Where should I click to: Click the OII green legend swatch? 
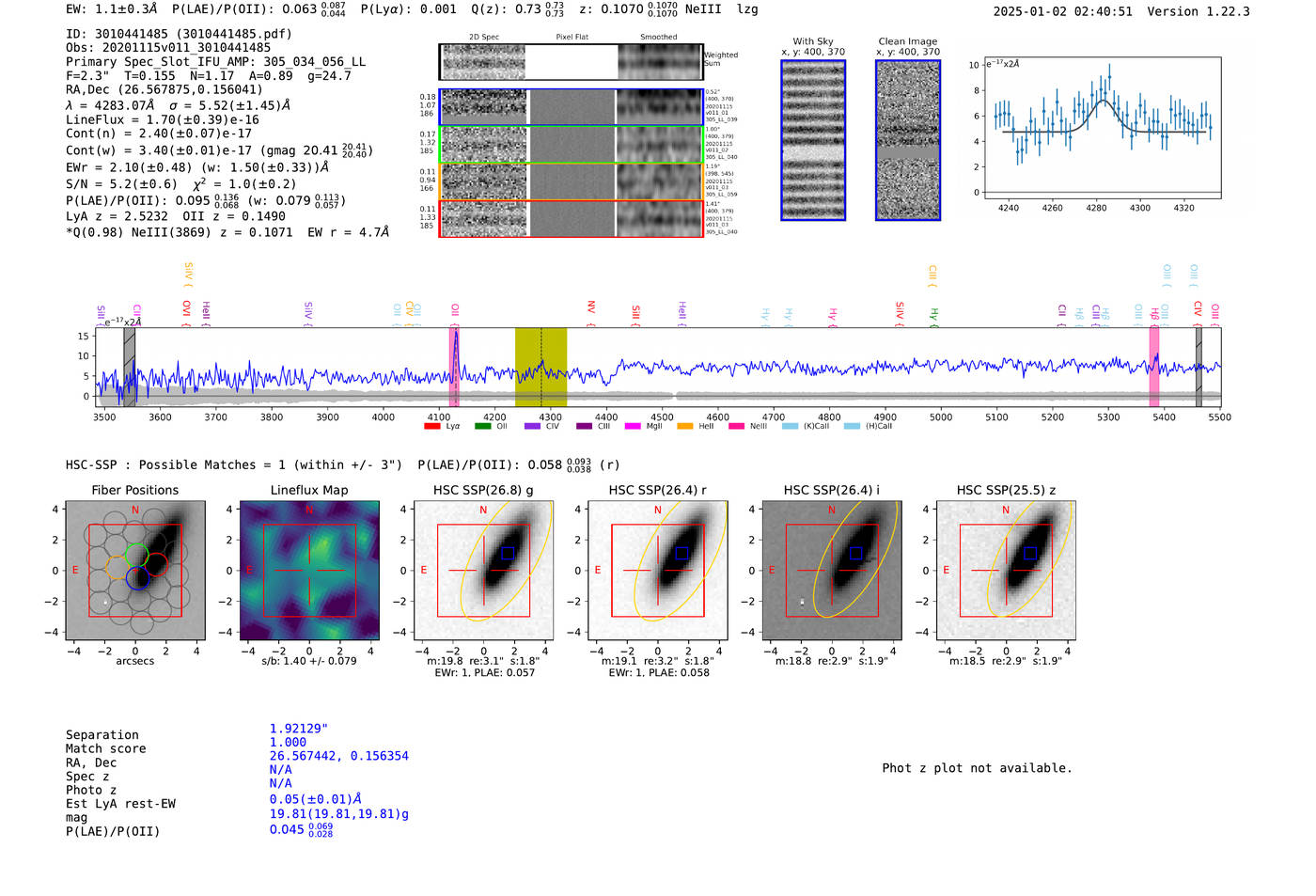pyautogui.click(x=483, y=426)
